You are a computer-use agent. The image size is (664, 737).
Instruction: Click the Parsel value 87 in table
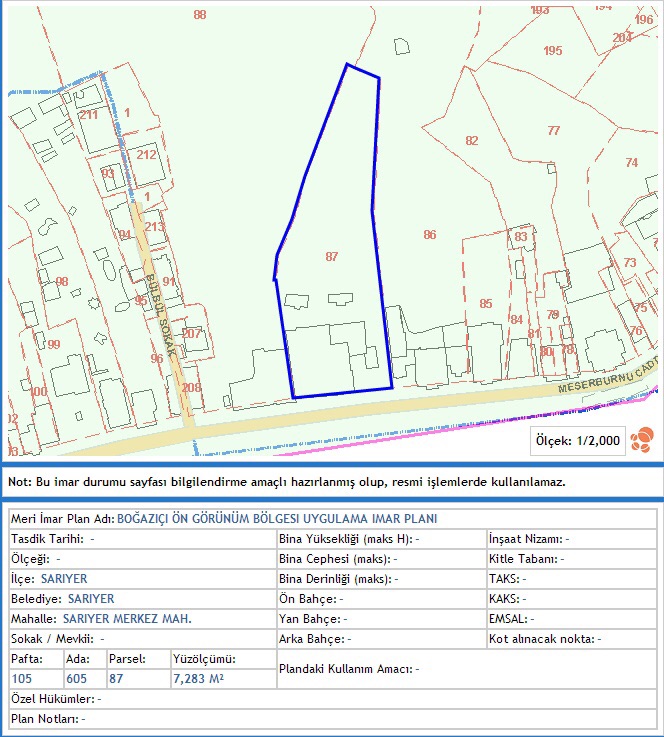point(117,679)
